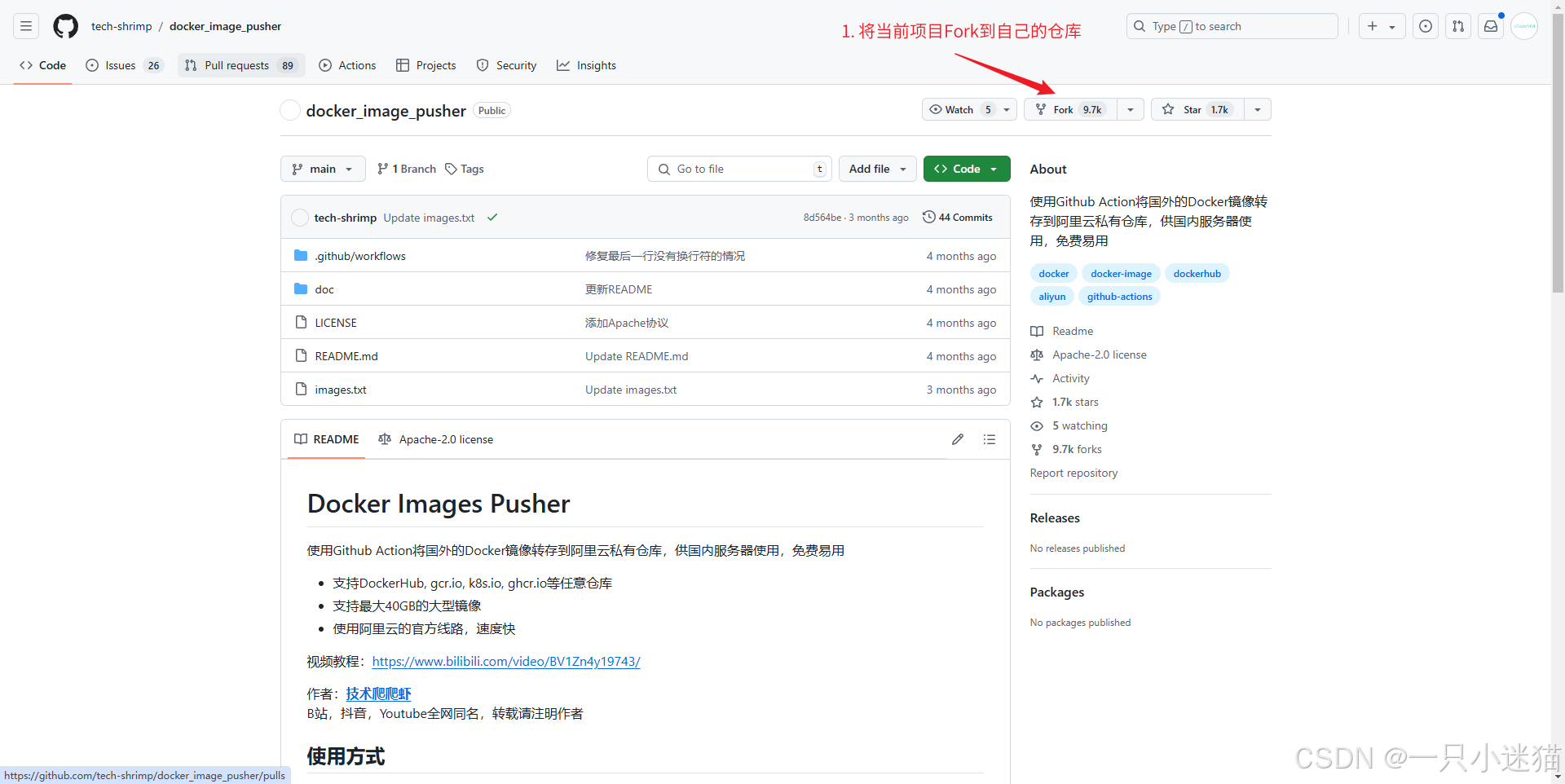Screen dimensions: 1565x784
Task: Expand the Watch notifications dropdown
Action: pos(969,109)
